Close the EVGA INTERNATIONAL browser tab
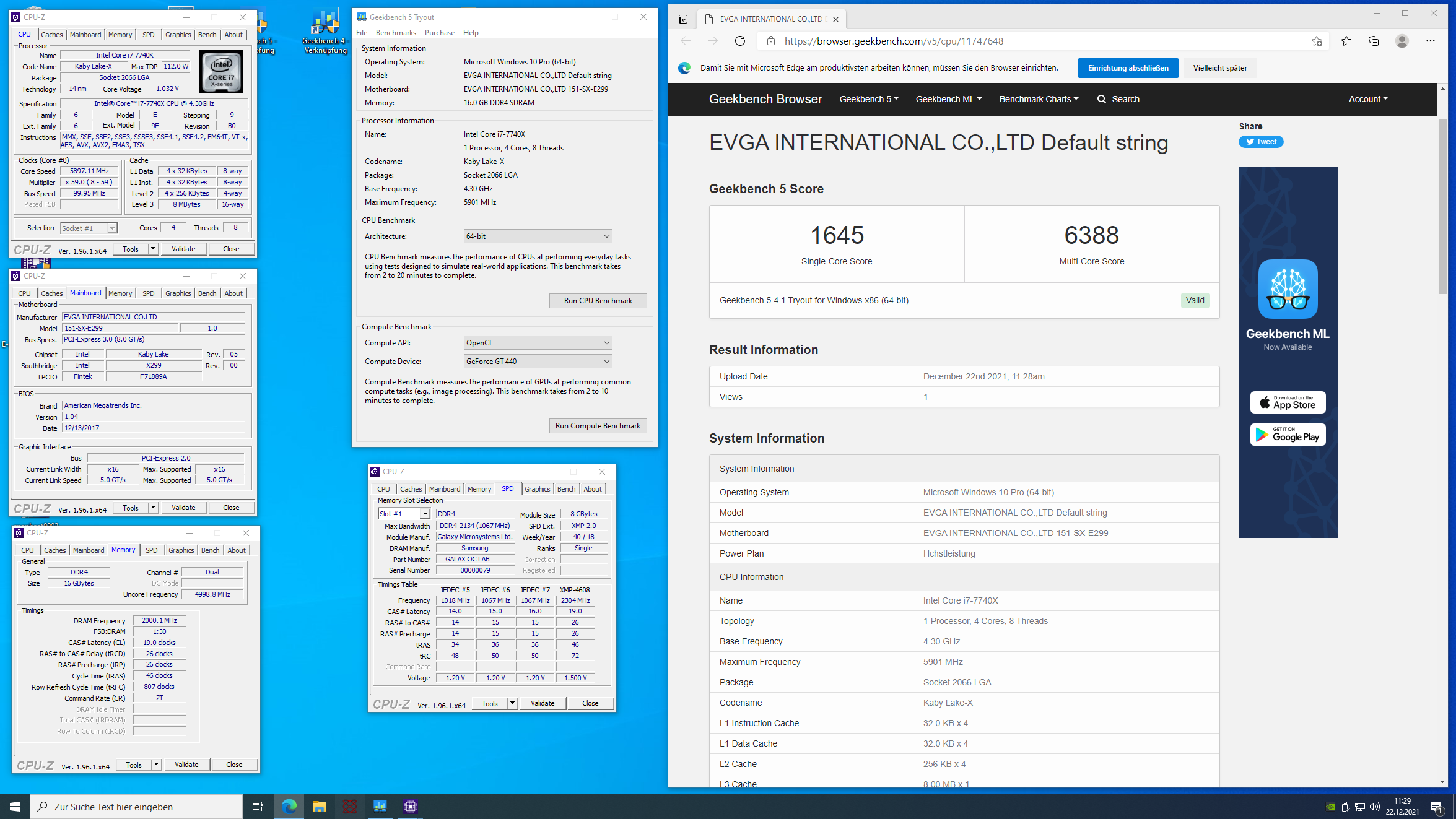Image resolution: width=1456 pixels, height=819 pixels. [x=835, y=19]
